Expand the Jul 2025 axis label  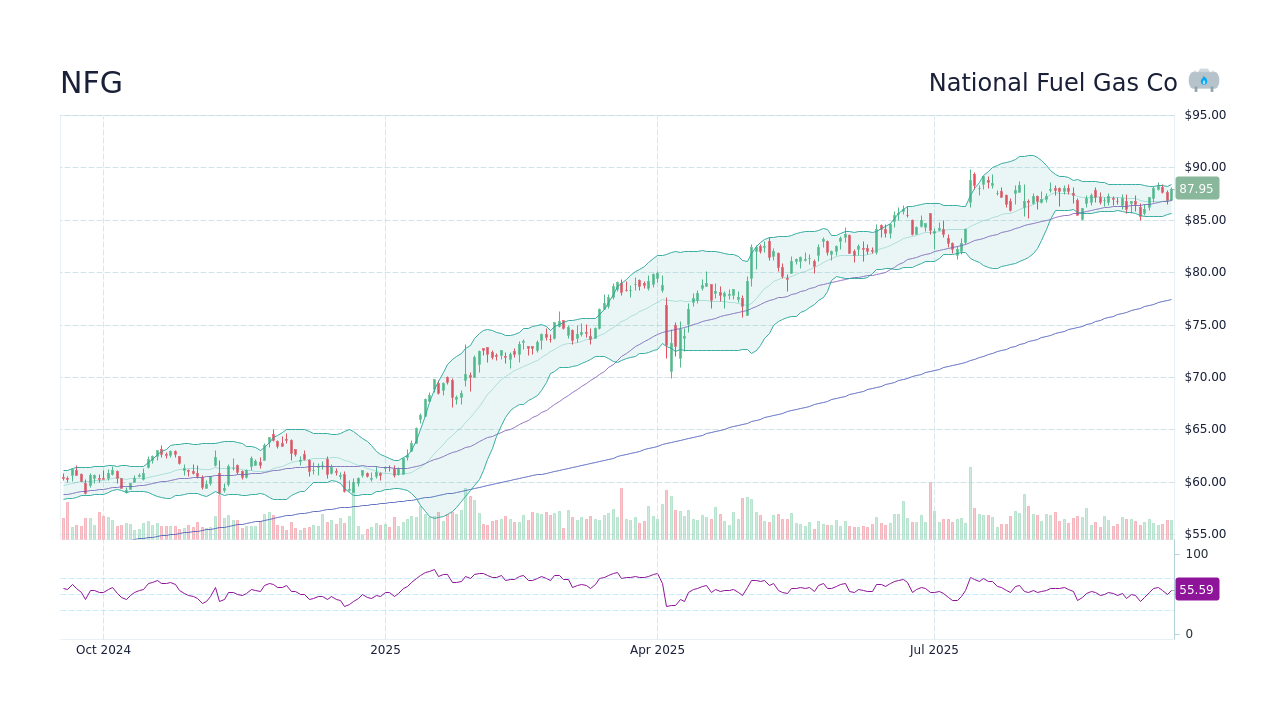coord(934,650)
